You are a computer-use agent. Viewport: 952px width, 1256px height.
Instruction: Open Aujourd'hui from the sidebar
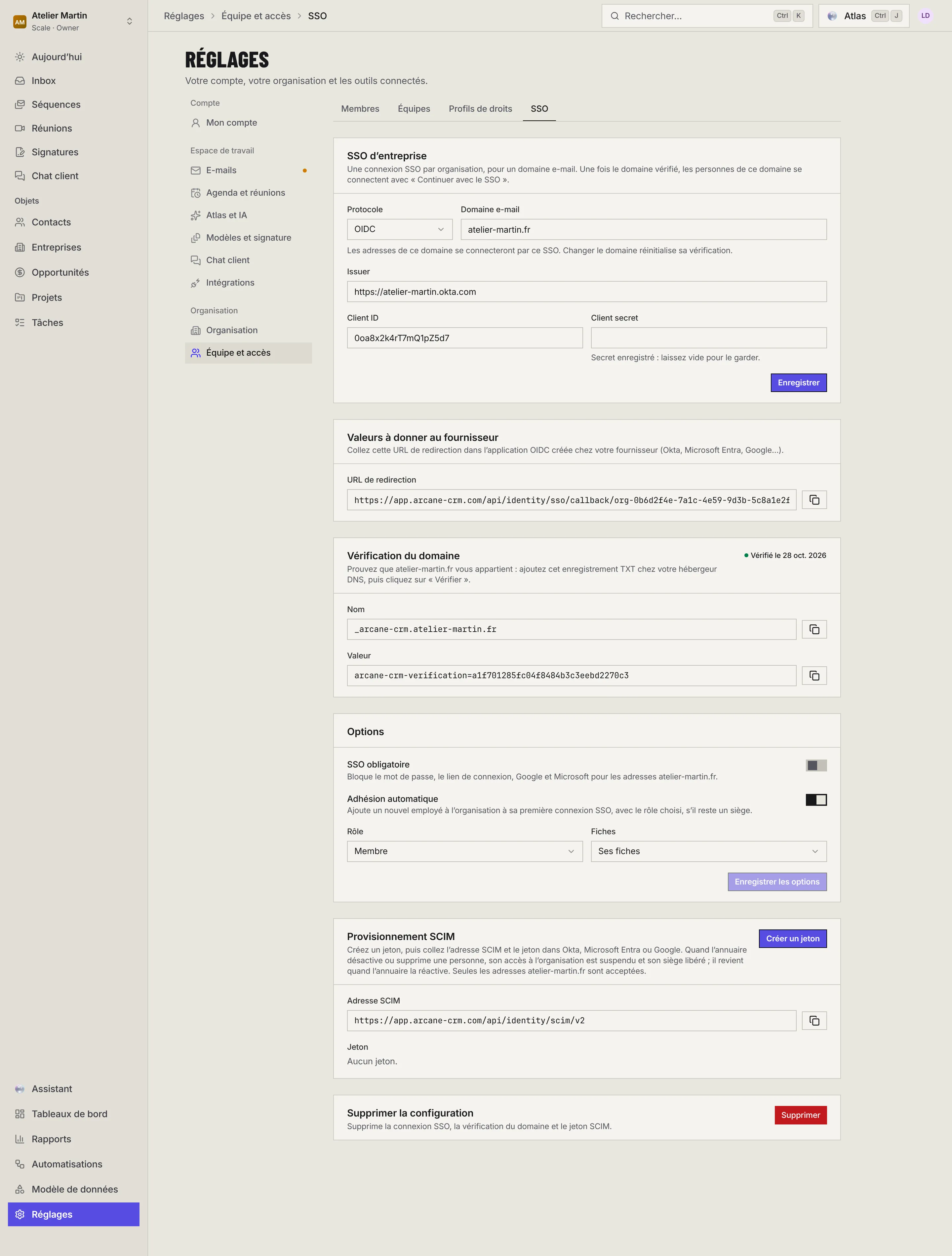[x=74, y=57]
